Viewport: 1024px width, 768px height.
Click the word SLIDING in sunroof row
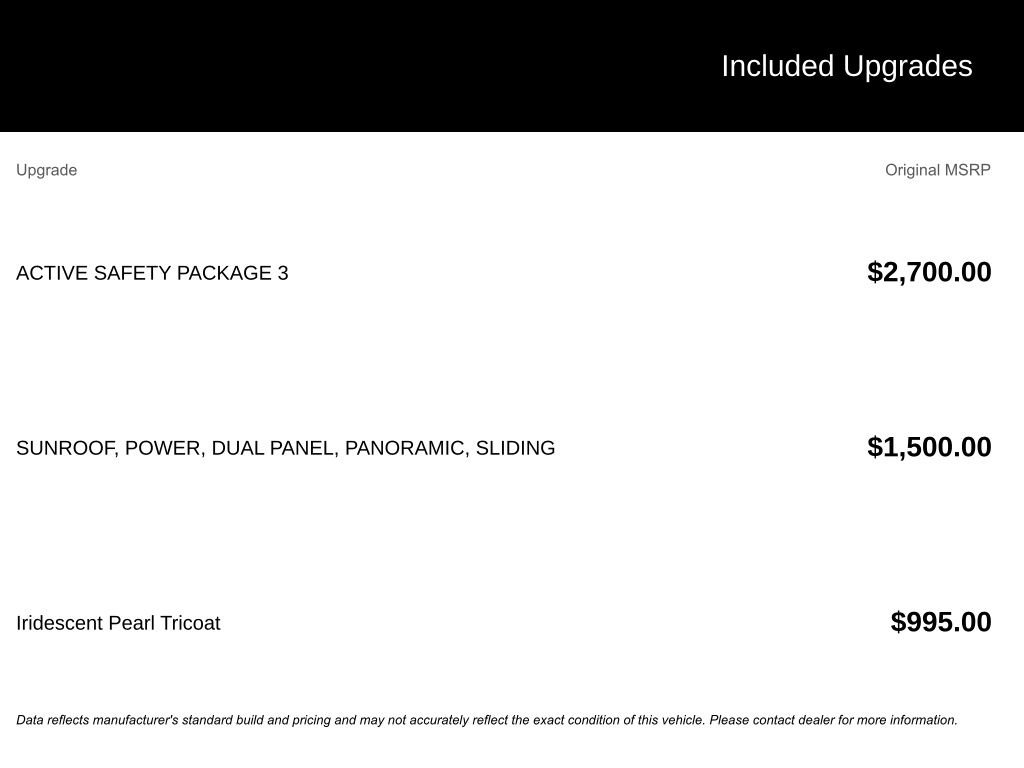[515, 448]
